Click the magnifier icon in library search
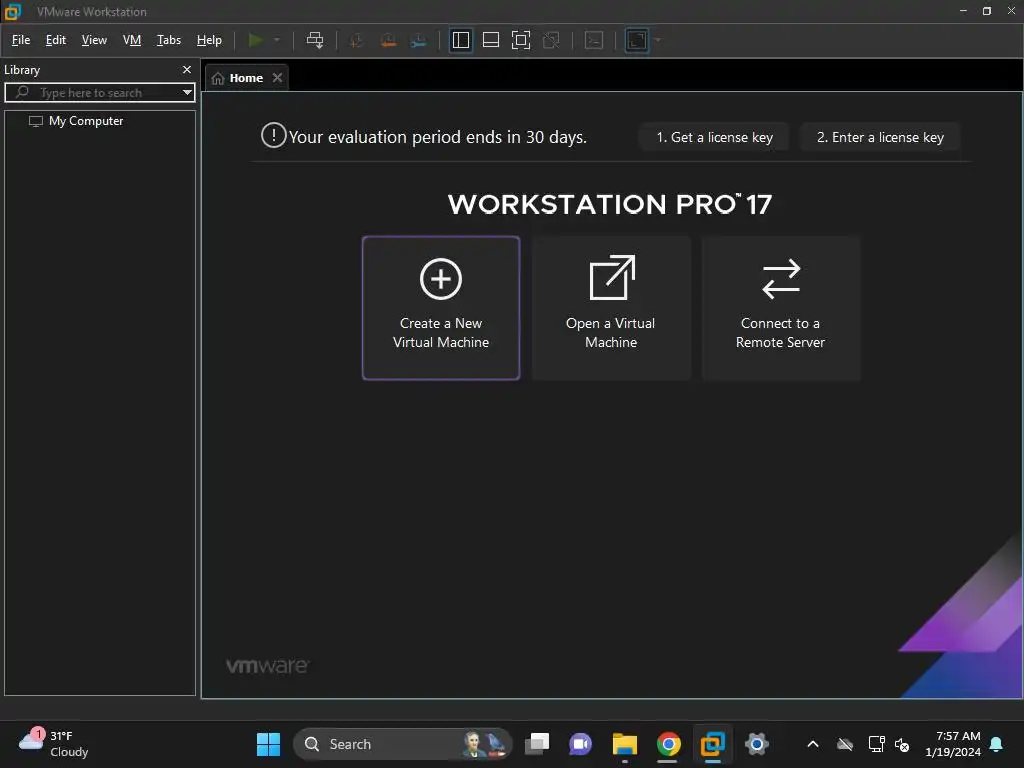This screenshot has height=768, width=1024. (x=22, y=92)
